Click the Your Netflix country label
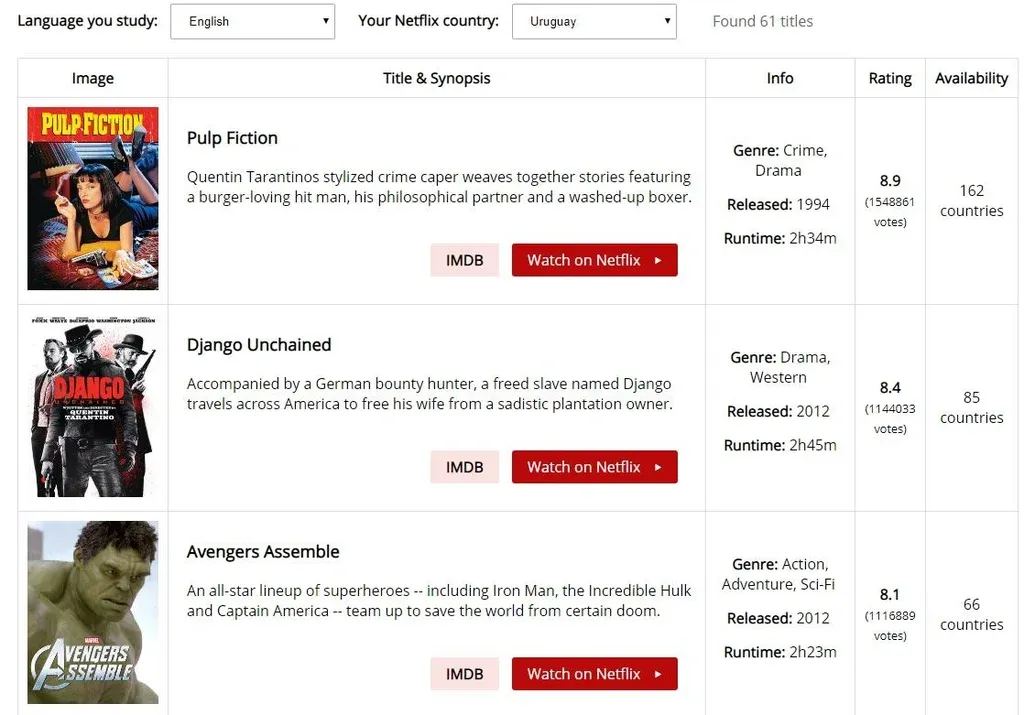Image resolution: width=1024 pixels, height=715 pixels. click(428, 21)
